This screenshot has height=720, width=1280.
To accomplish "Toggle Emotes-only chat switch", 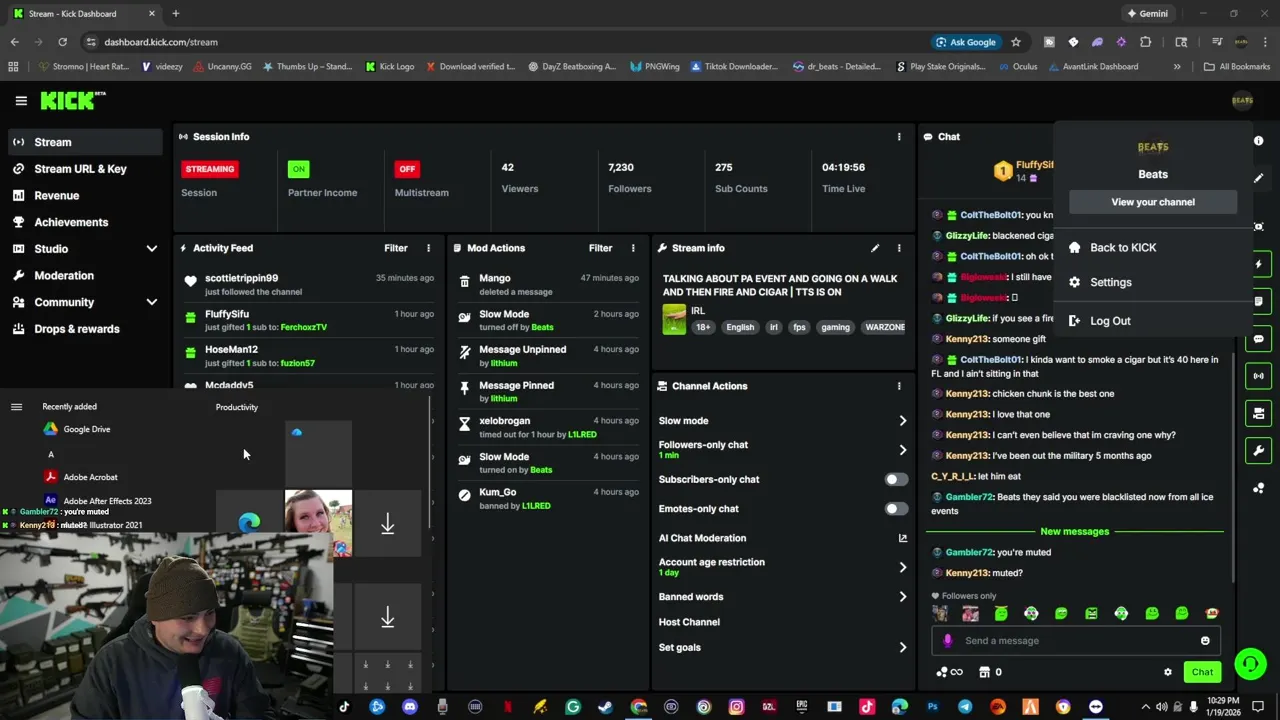I will [896, 509].
